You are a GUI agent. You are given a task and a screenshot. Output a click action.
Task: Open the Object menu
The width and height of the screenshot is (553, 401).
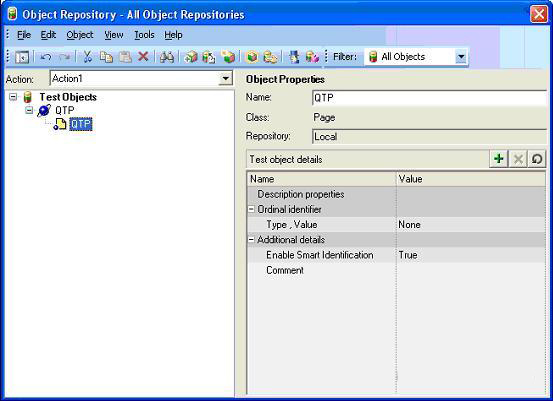(80, 35)
